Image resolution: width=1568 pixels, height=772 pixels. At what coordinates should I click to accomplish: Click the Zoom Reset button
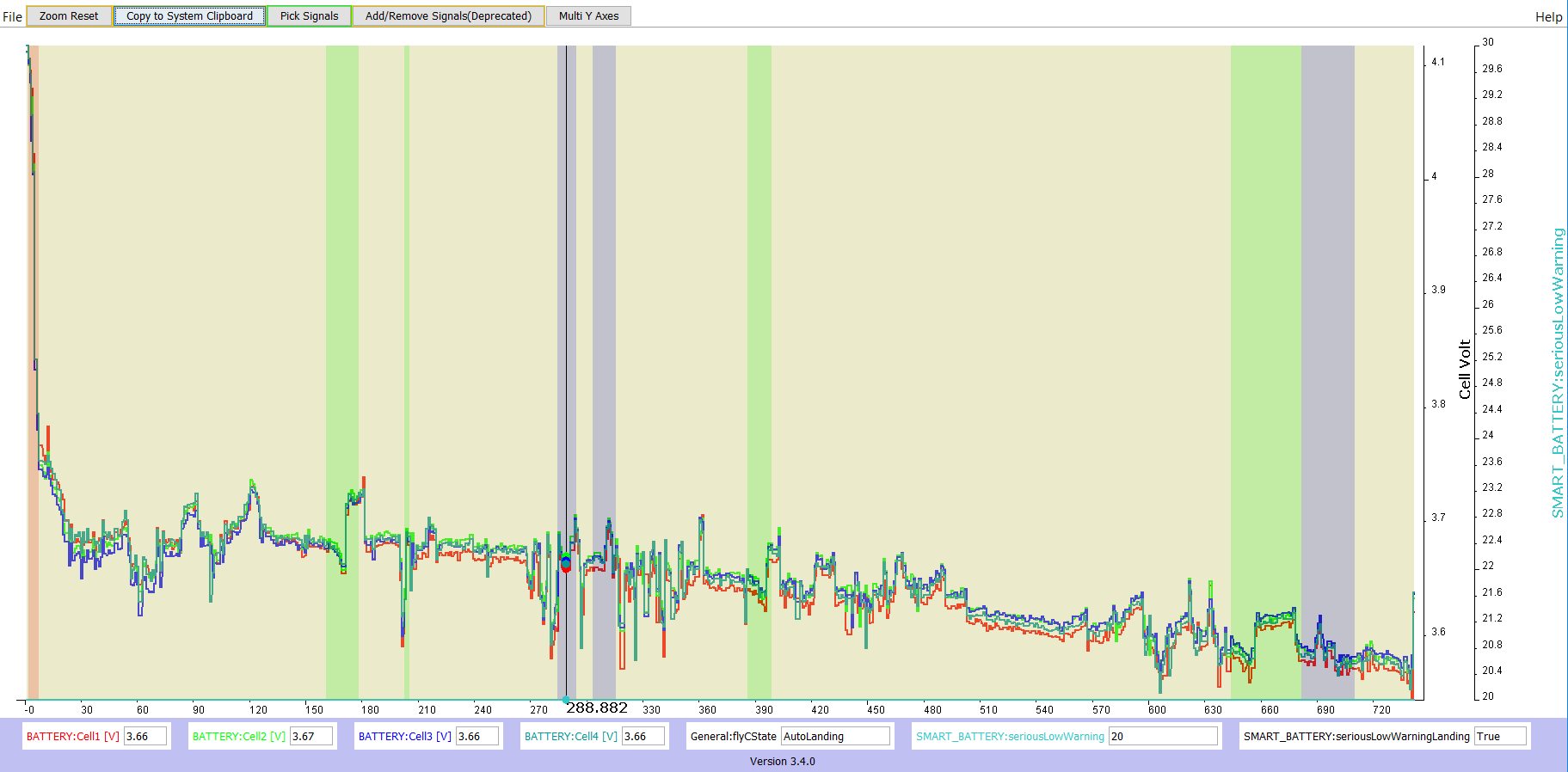[69, 15]
